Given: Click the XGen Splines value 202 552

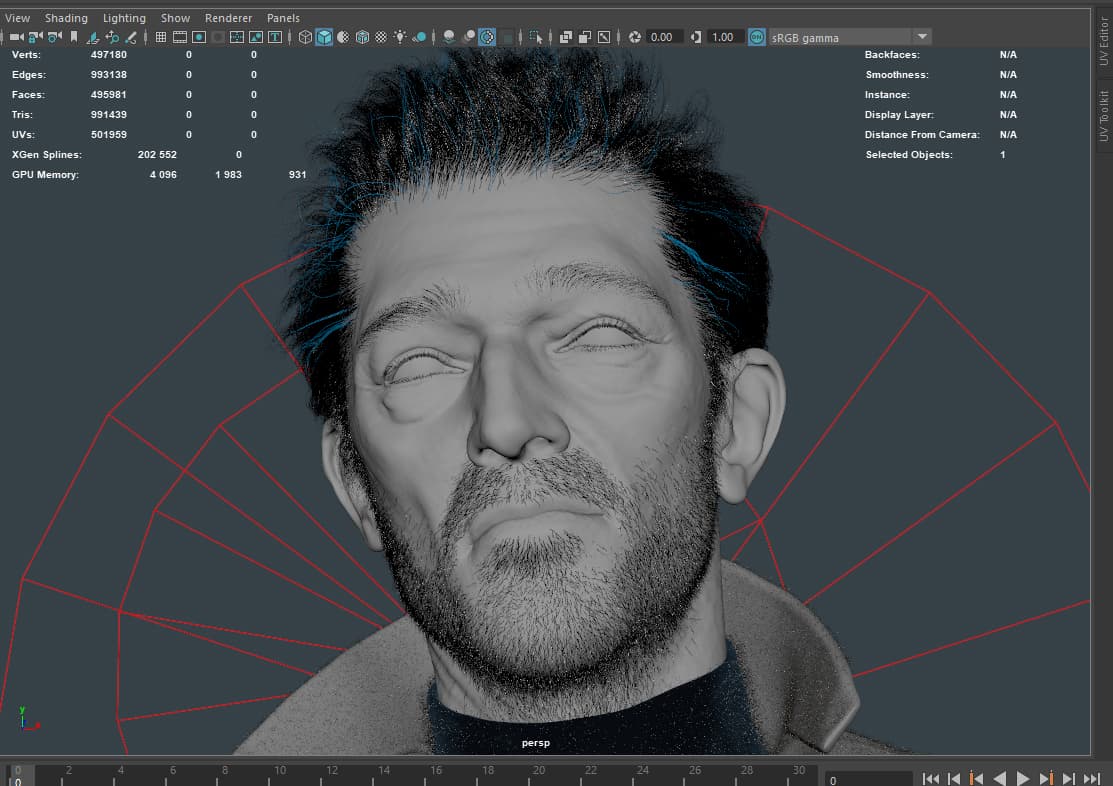Looking at the screenshot, I should click(x=157, y=154).
